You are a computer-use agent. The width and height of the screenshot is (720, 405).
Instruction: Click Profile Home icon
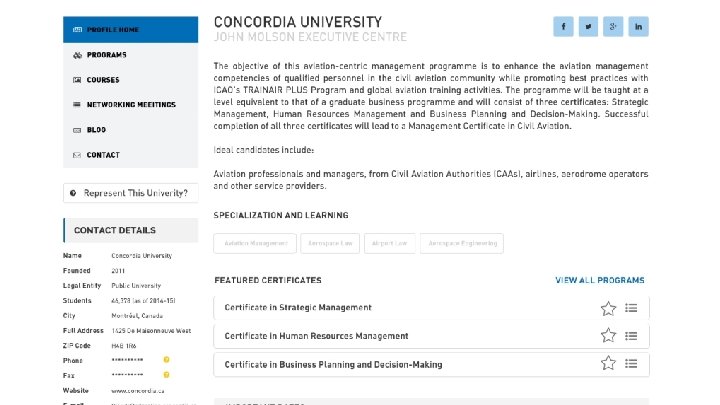[x=77, y=30]
